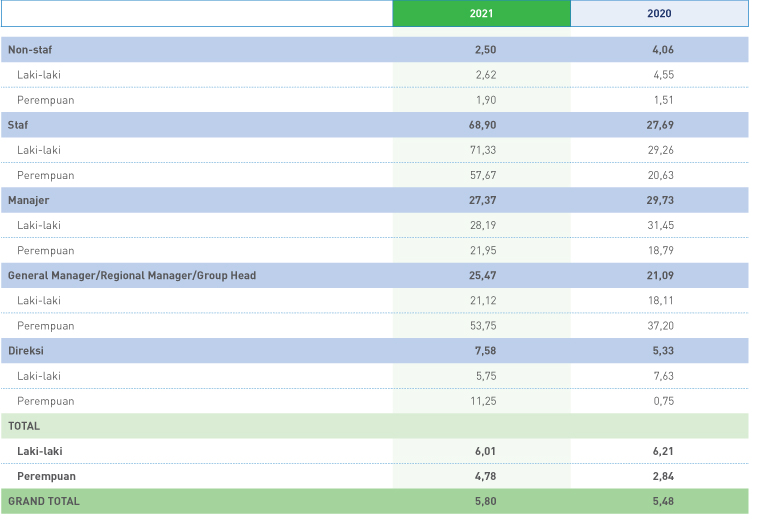Screen dimensions: 757x527
Task: Select total Perempuan 2020 value 2,84
Action: (663, 476)
